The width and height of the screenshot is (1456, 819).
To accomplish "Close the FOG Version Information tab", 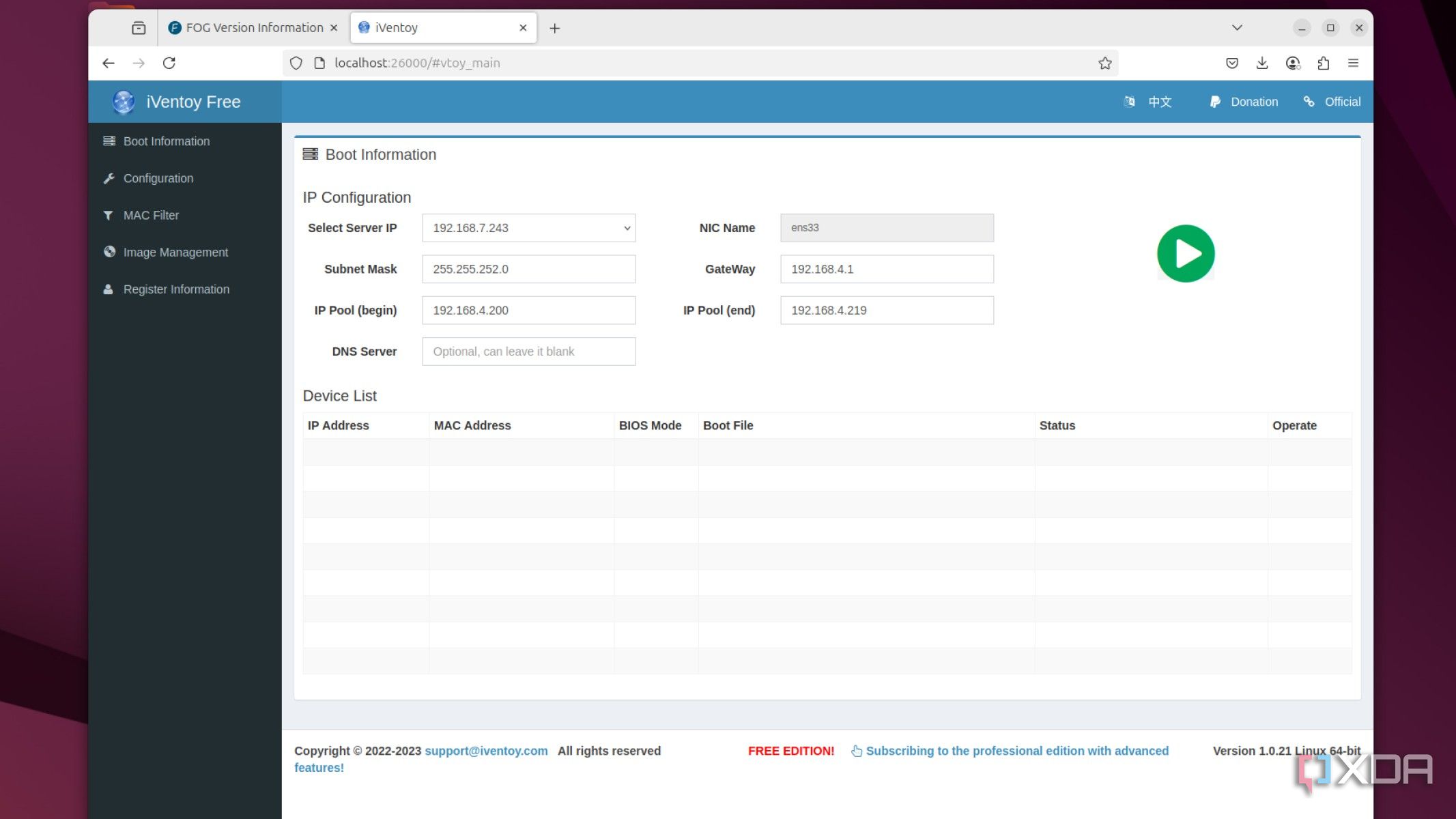I will 334,28.
